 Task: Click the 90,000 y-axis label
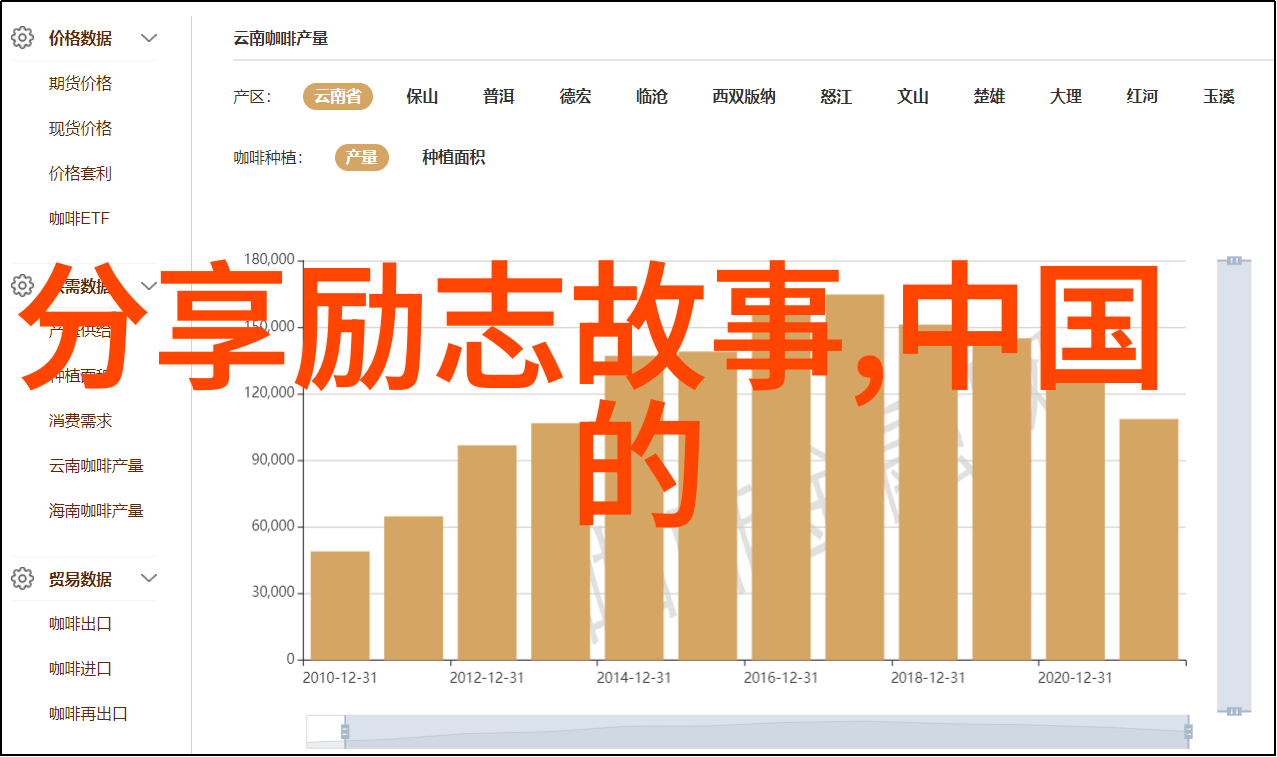pos(272,460)
